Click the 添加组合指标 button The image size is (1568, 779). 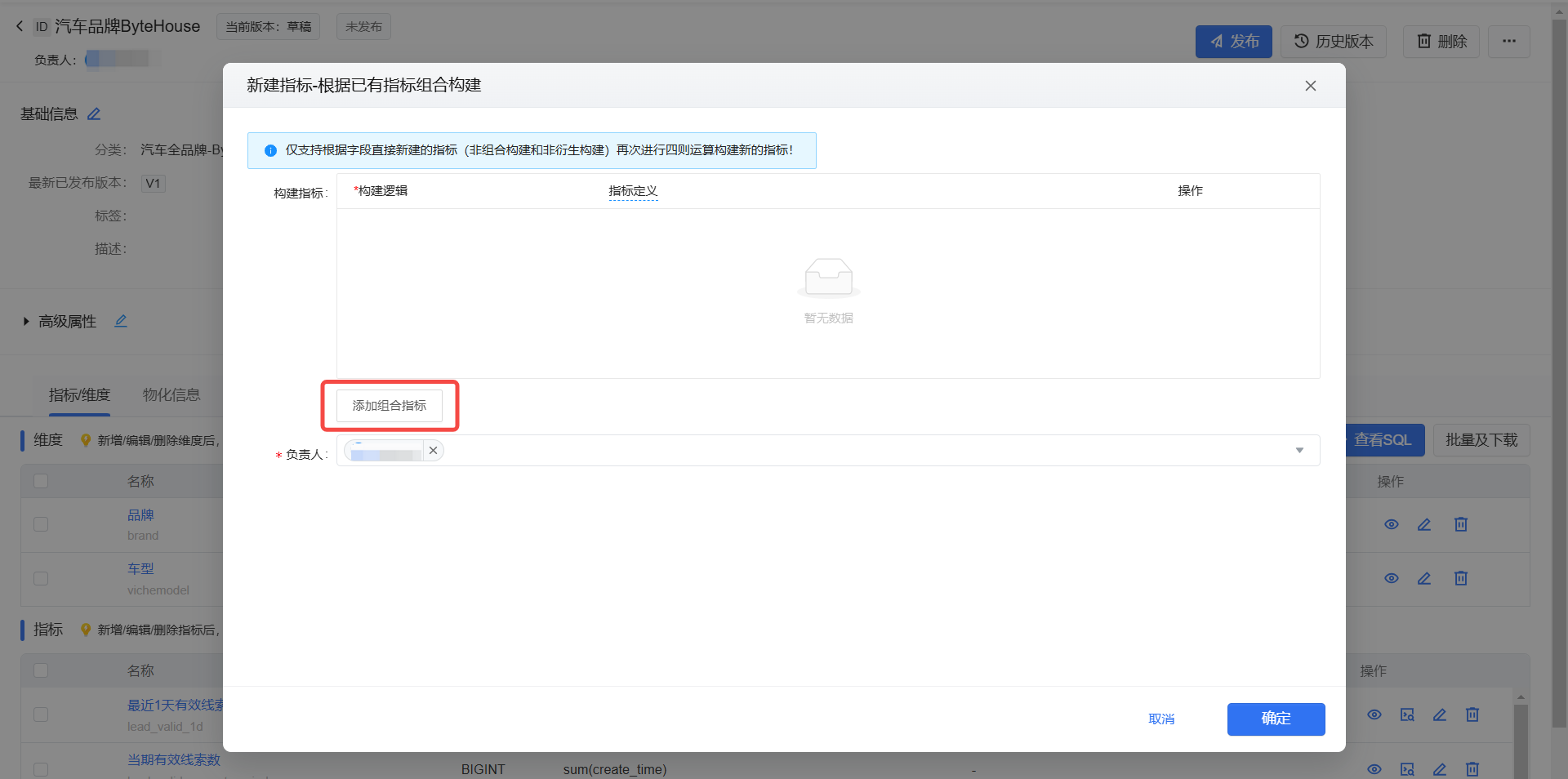coord(390,406)
